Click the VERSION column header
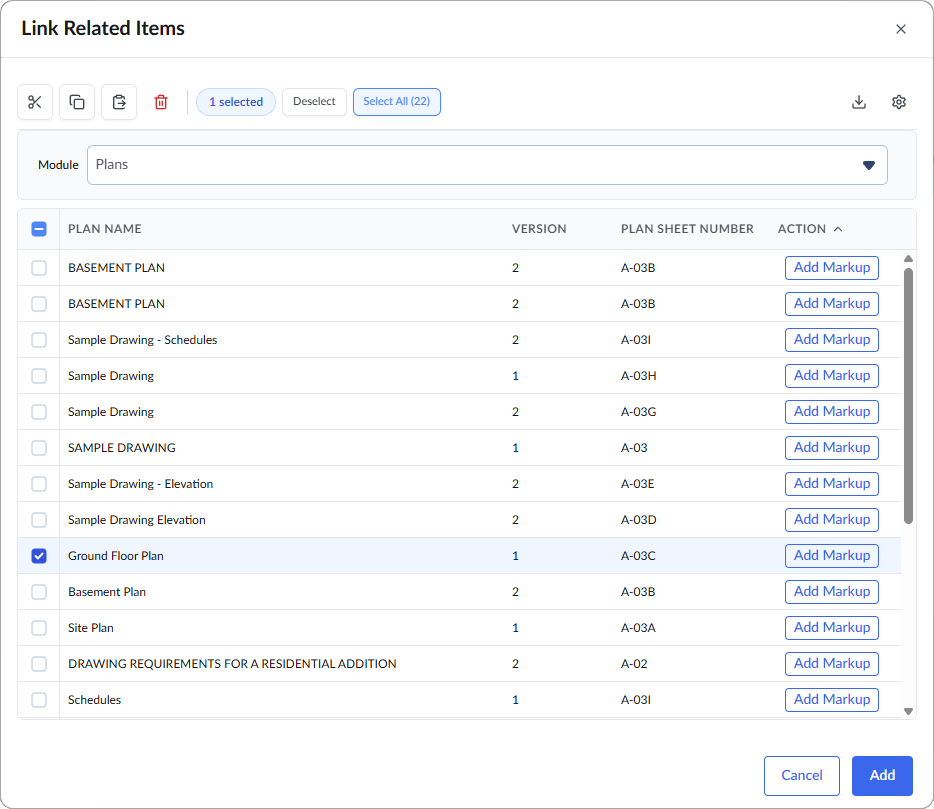The height and width of the screenshot is (809, 934). point(538,229)
